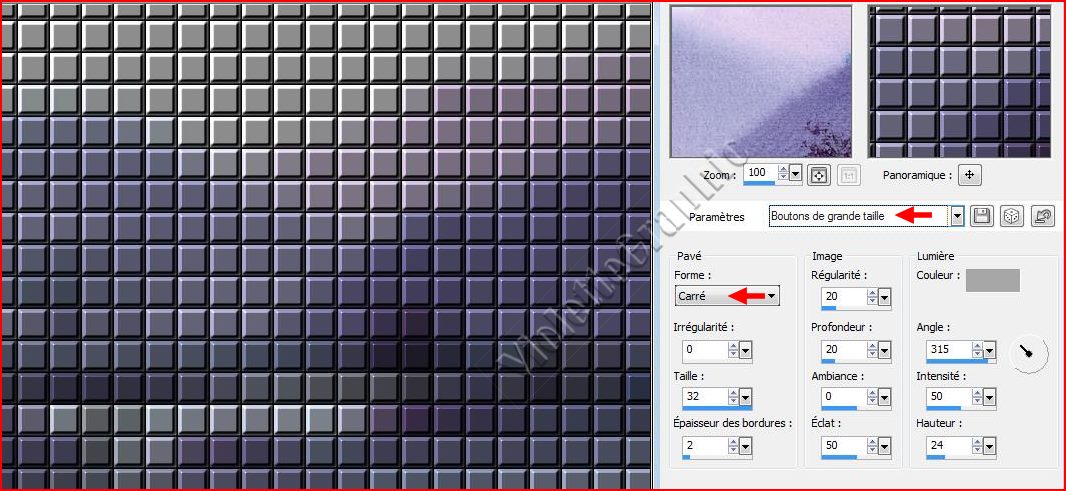Click in the Irrégularité value field
The width and height of the screenshot is (1066, 491).
[x=704, y=350]
